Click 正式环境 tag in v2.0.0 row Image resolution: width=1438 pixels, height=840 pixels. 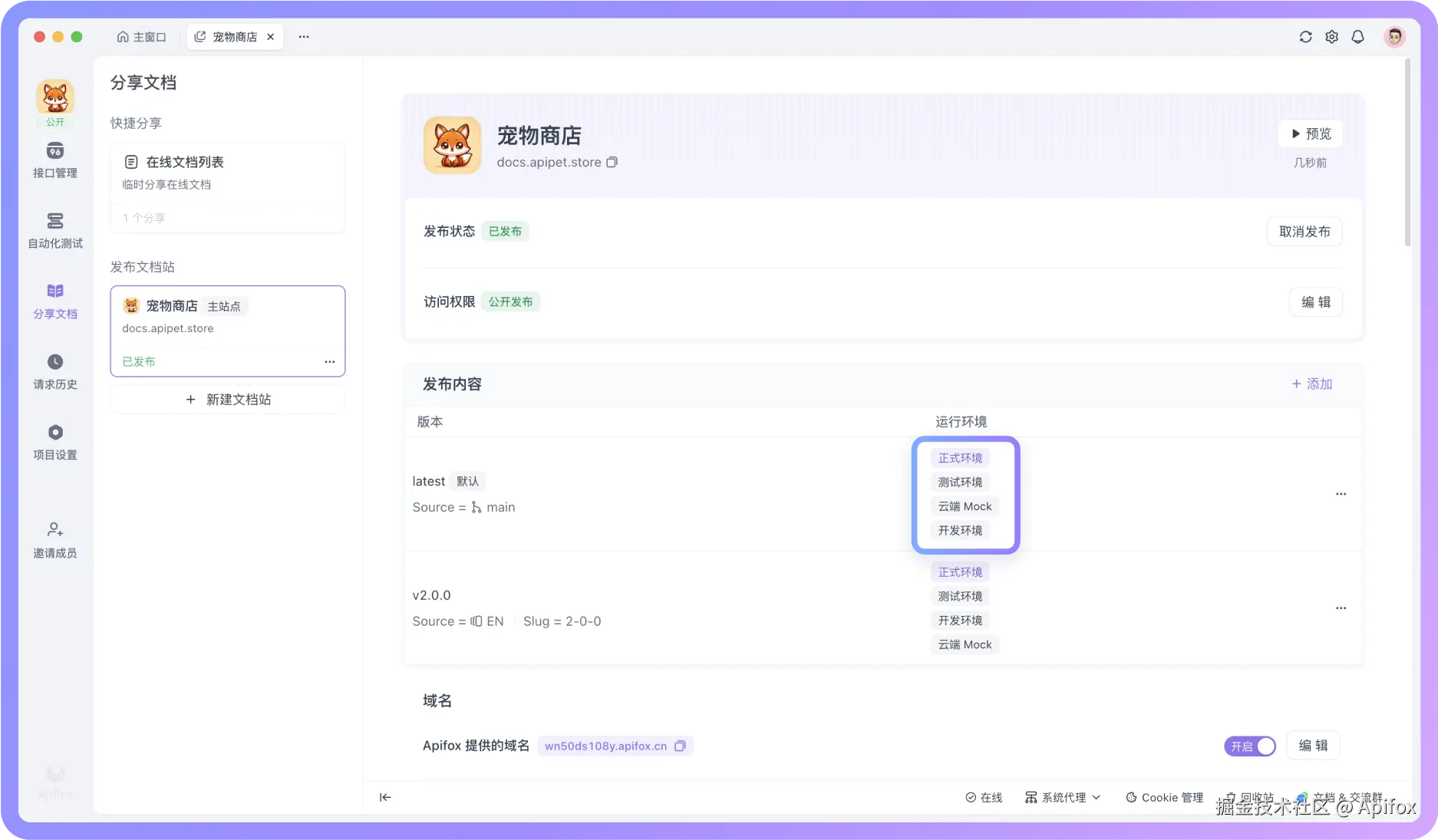pos(960,572)
